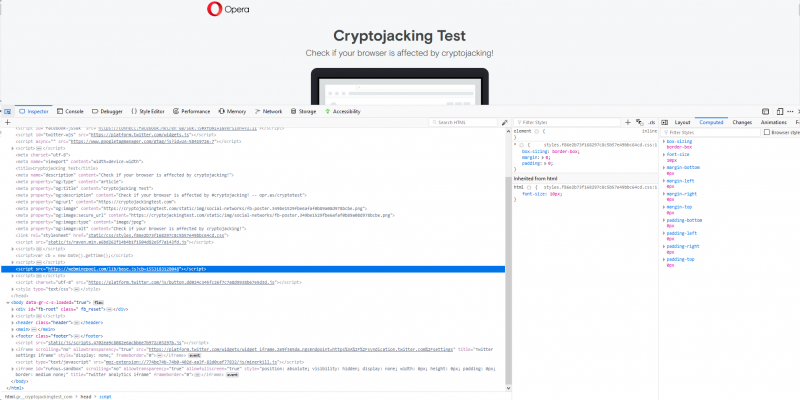Viewport: 800px width, 400px height.
Task: Expand the padding-left computed property
Action: coord(664,233)
